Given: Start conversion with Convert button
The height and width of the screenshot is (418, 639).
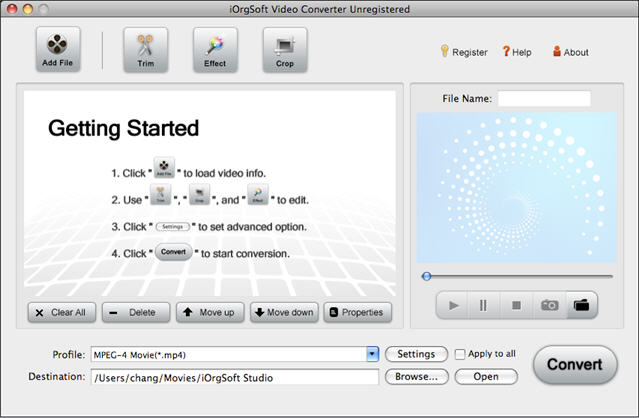Looking at the screenshot, I should [x=575, y=365].
